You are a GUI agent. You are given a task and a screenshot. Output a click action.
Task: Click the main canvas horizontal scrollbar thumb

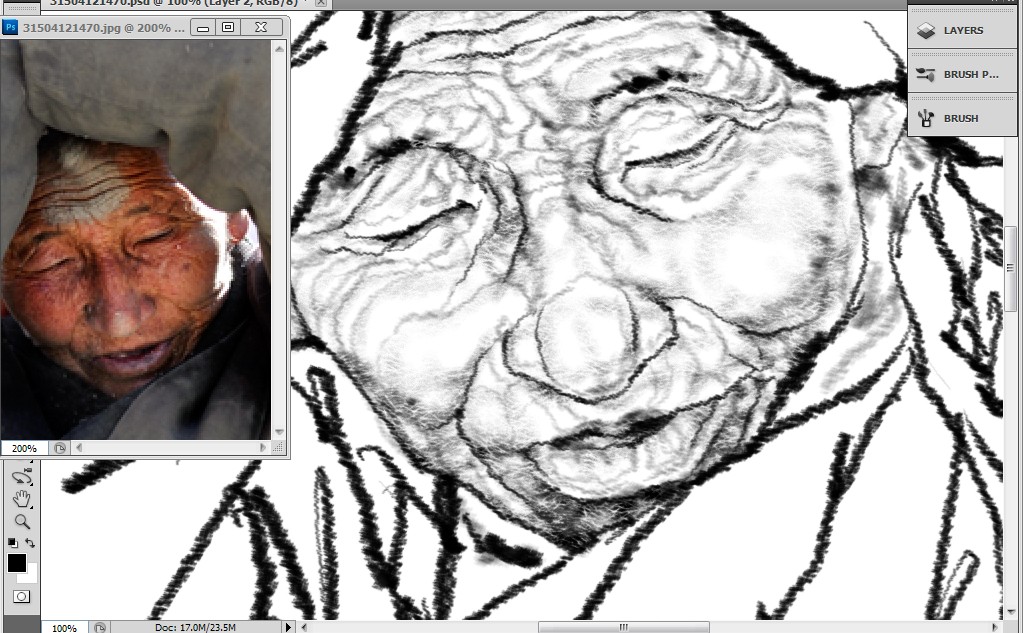623,627
